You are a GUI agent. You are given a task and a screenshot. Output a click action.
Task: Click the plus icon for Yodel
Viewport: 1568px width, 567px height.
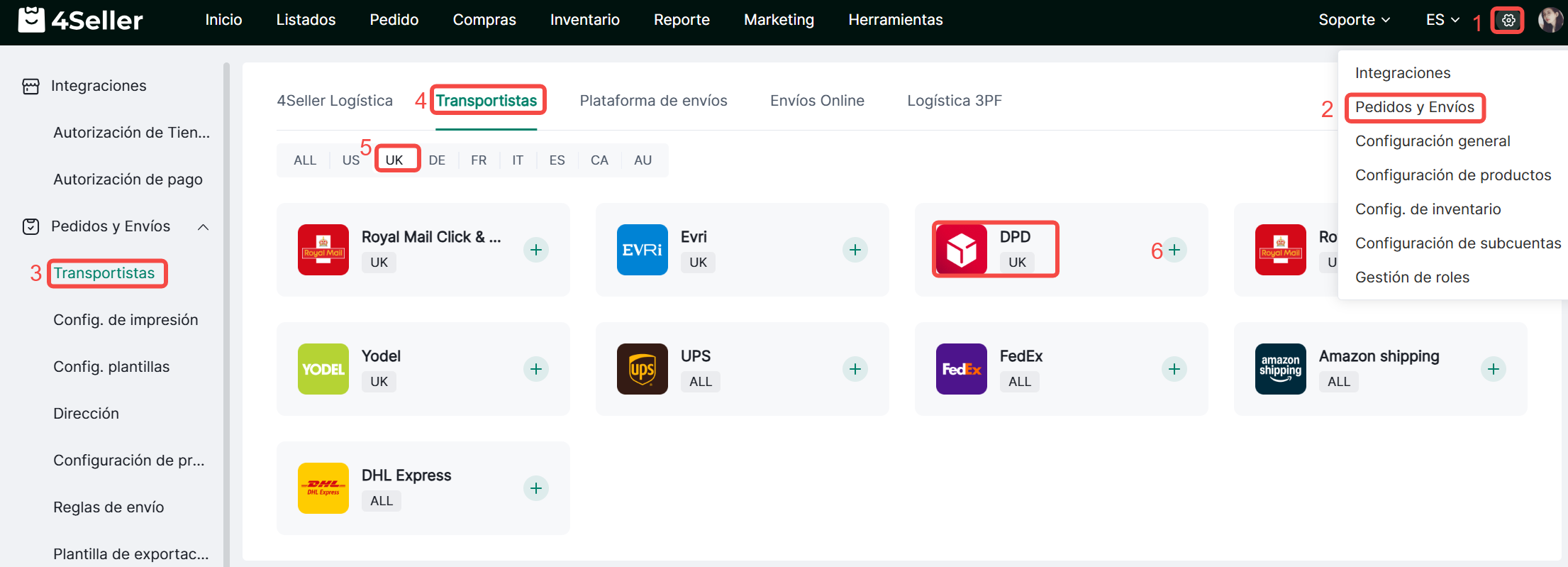pyautogui.click(x=536, y=369)
